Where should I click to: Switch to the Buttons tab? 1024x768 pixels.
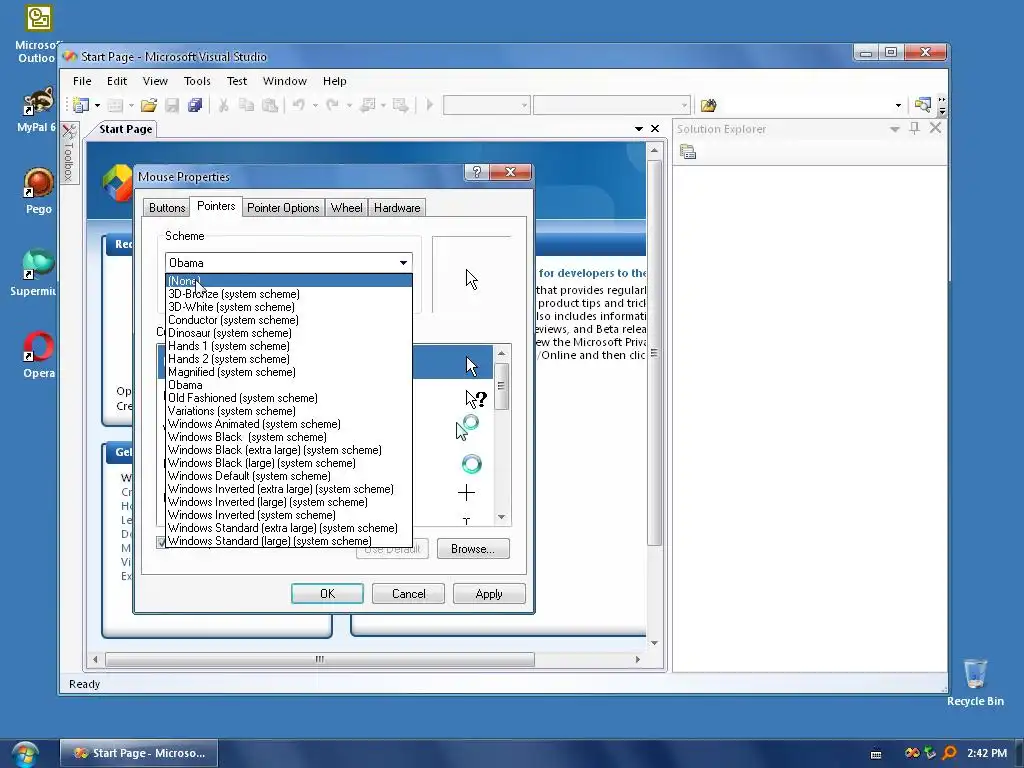click(167, 208)
